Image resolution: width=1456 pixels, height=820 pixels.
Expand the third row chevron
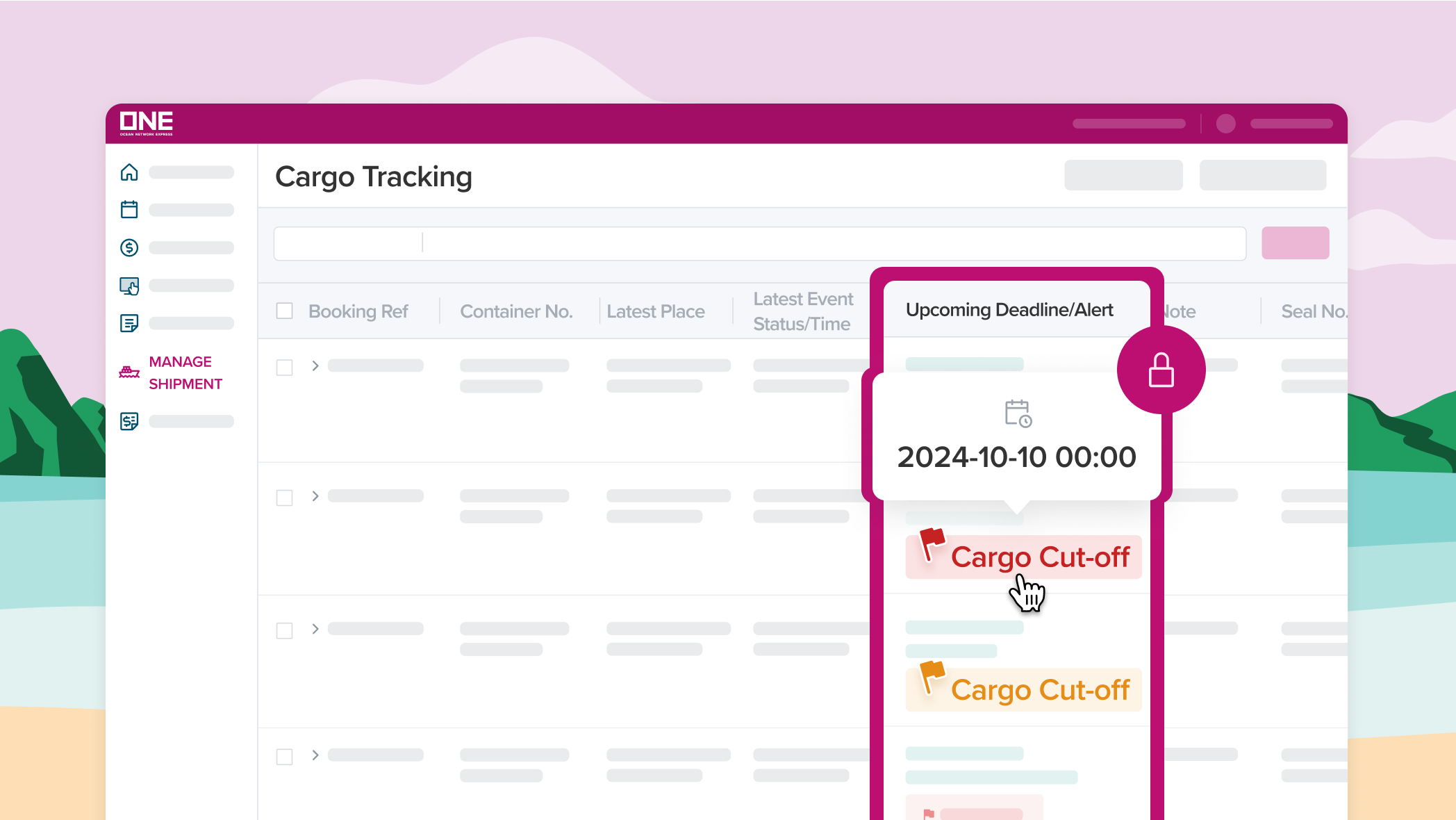click(315, 629)
